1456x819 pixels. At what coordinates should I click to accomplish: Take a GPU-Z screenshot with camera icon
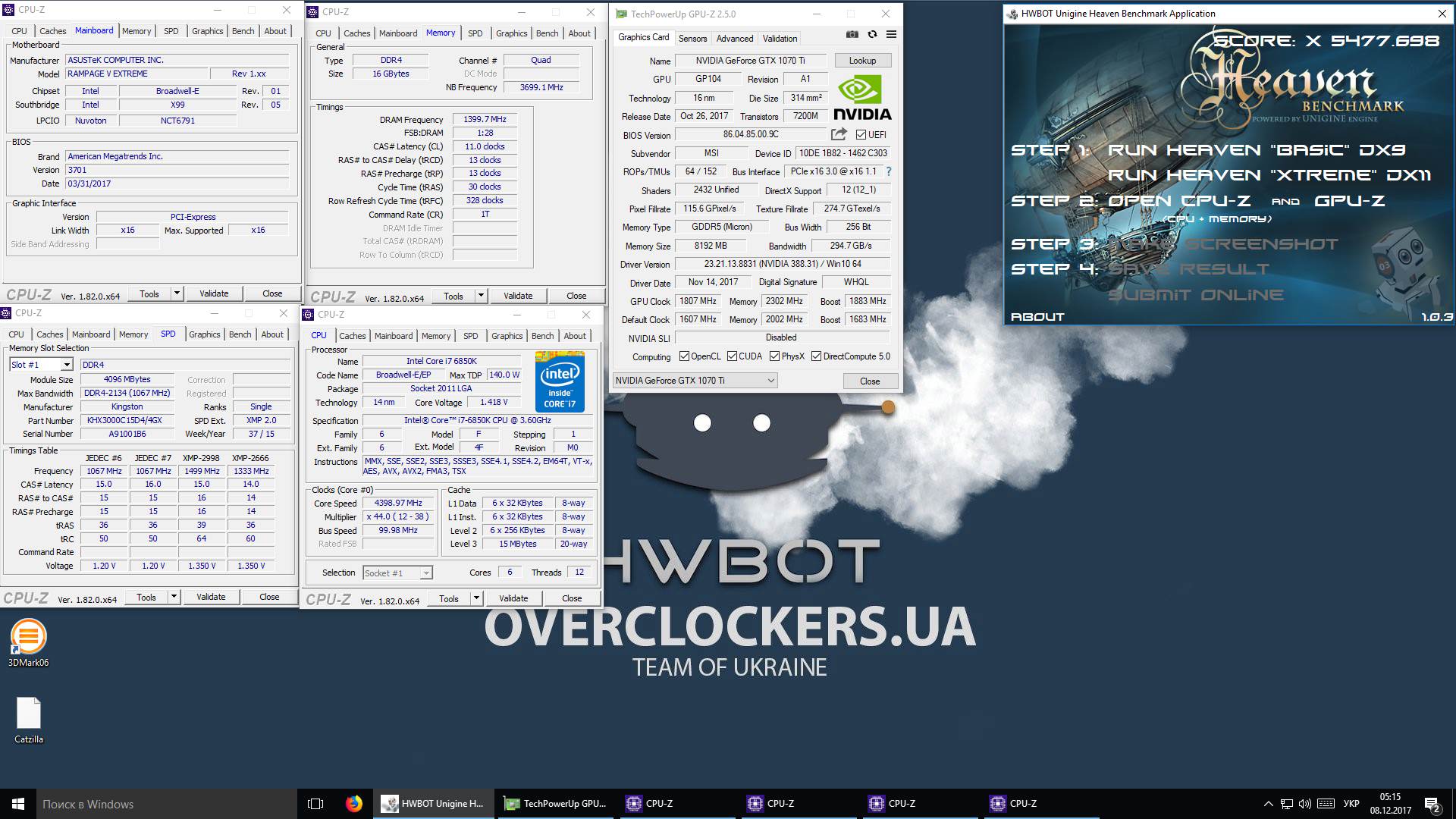point(852,34)
